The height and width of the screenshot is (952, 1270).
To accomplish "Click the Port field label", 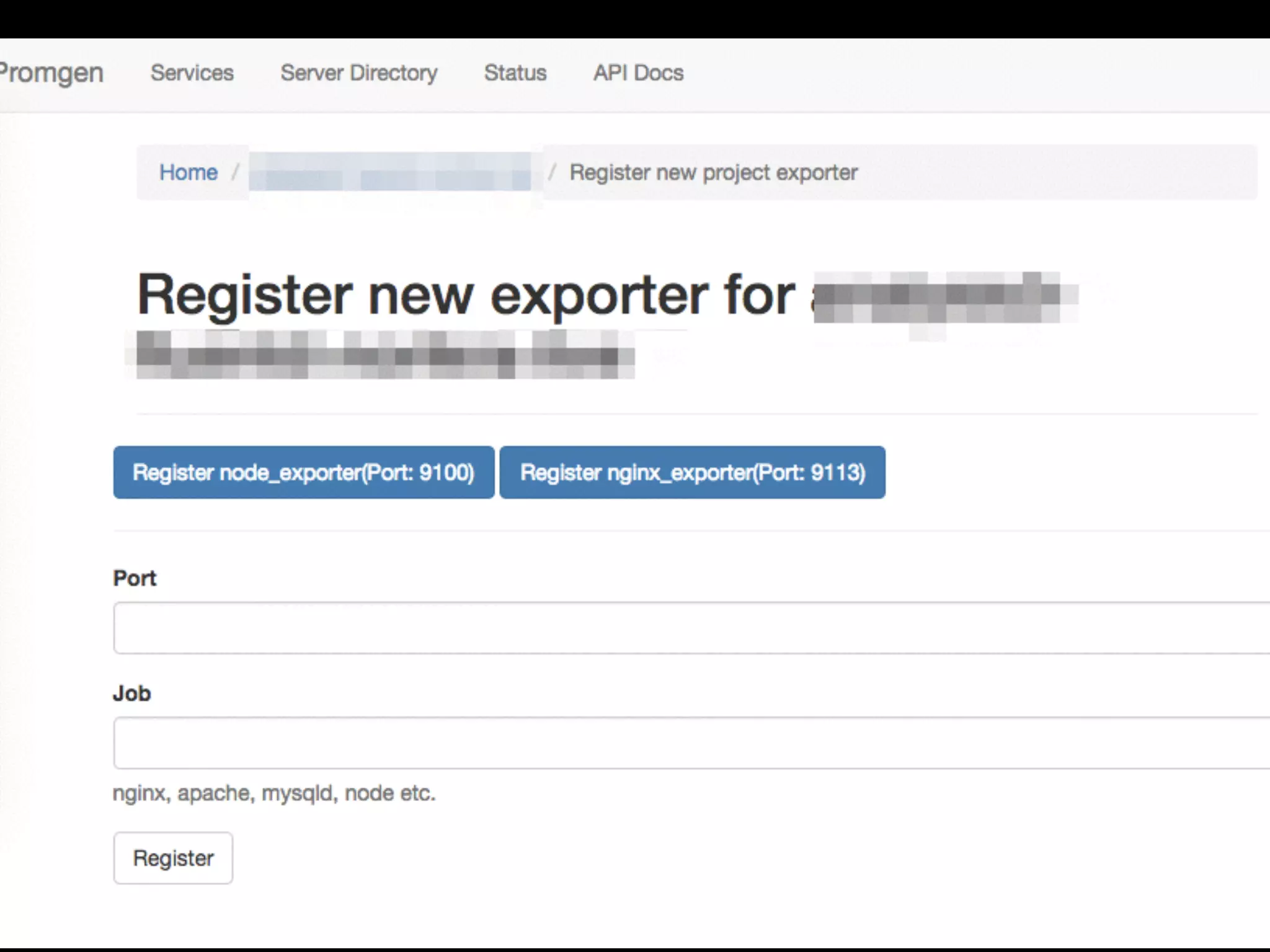I will [135, 578].
